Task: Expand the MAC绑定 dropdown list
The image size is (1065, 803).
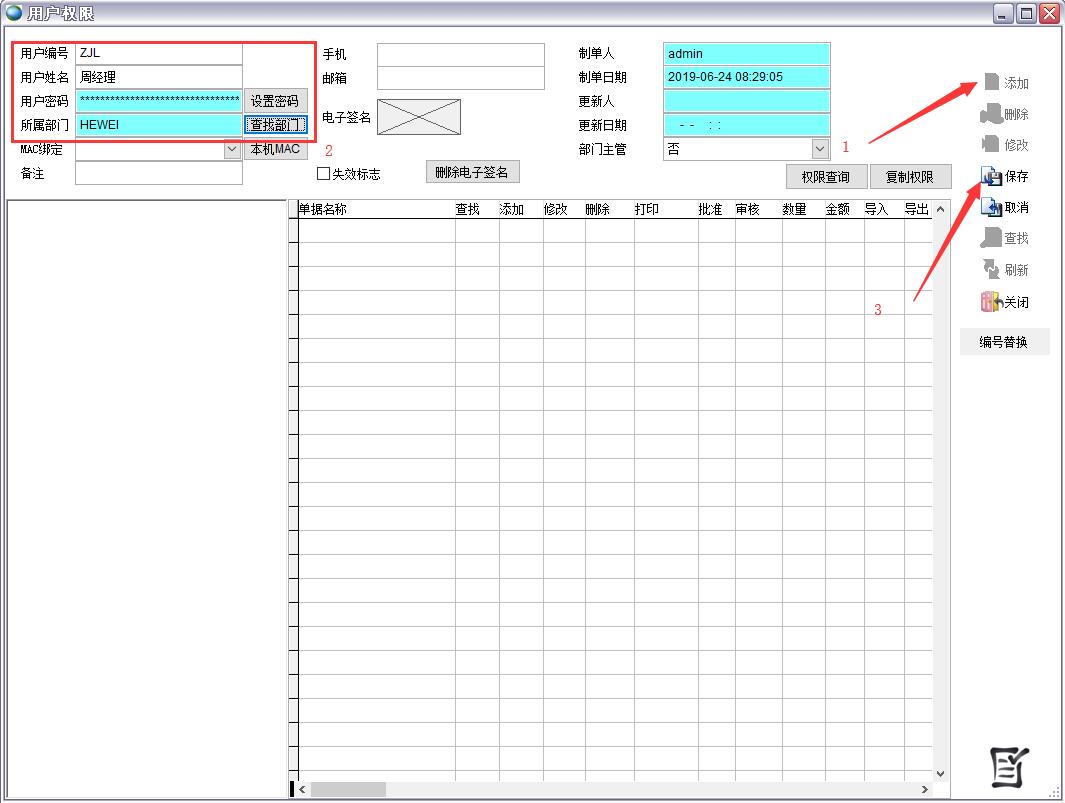Action: pos(232,149)
